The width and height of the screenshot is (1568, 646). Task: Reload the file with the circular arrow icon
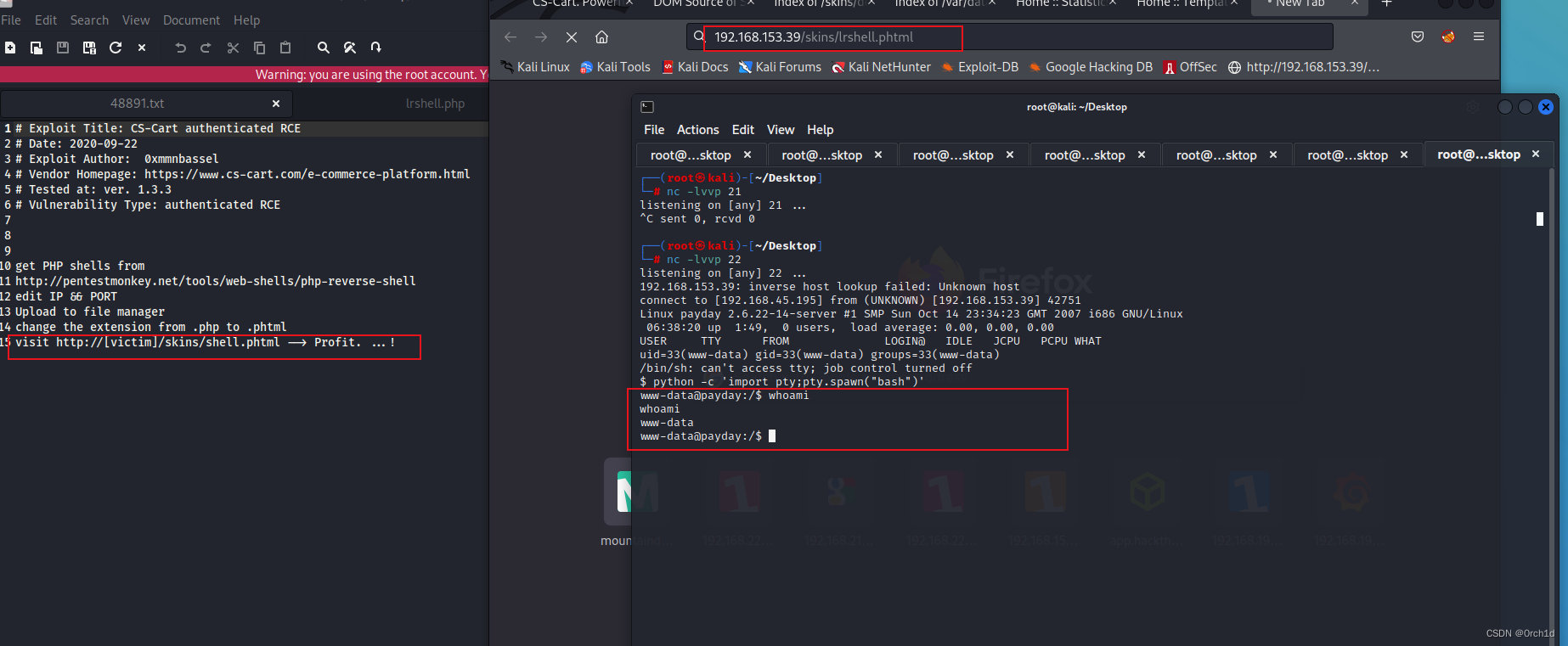coord(116,48)
